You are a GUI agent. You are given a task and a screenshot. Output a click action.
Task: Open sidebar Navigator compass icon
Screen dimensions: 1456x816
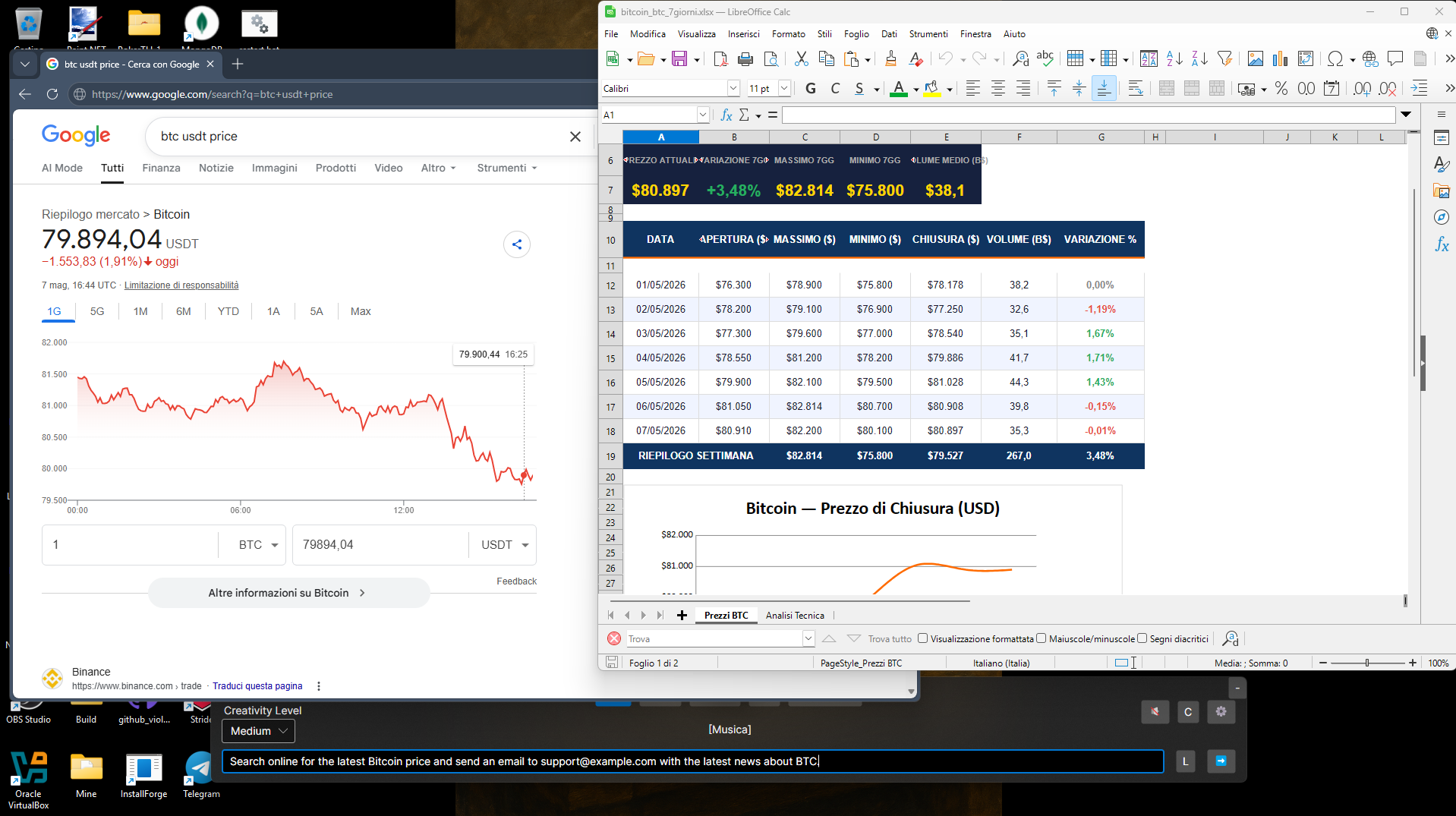tap(1442, 218)
